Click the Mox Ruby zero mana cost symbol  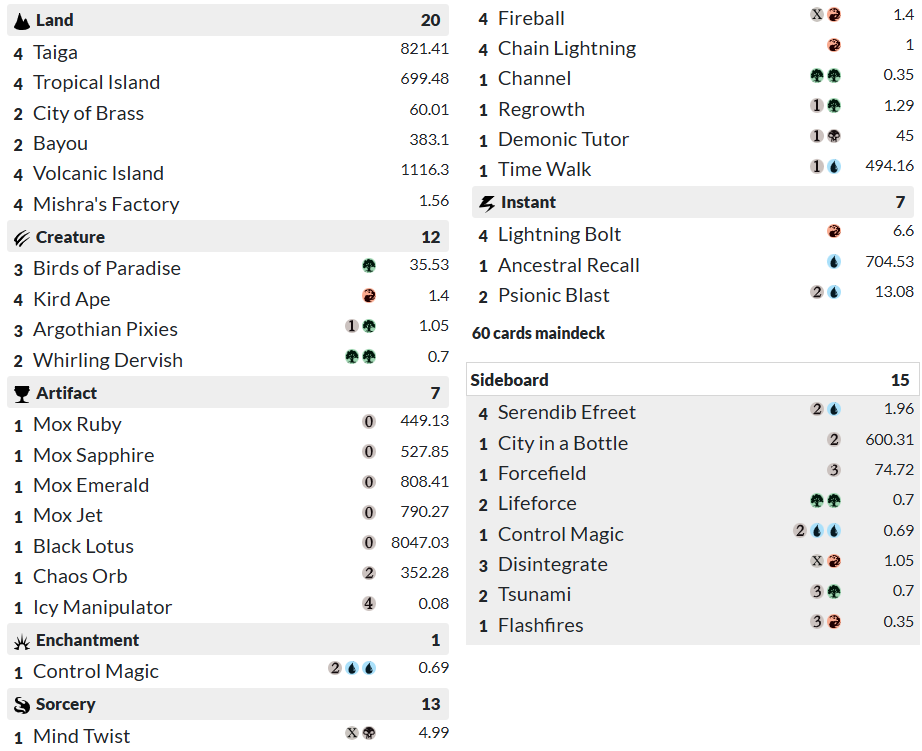369,422
